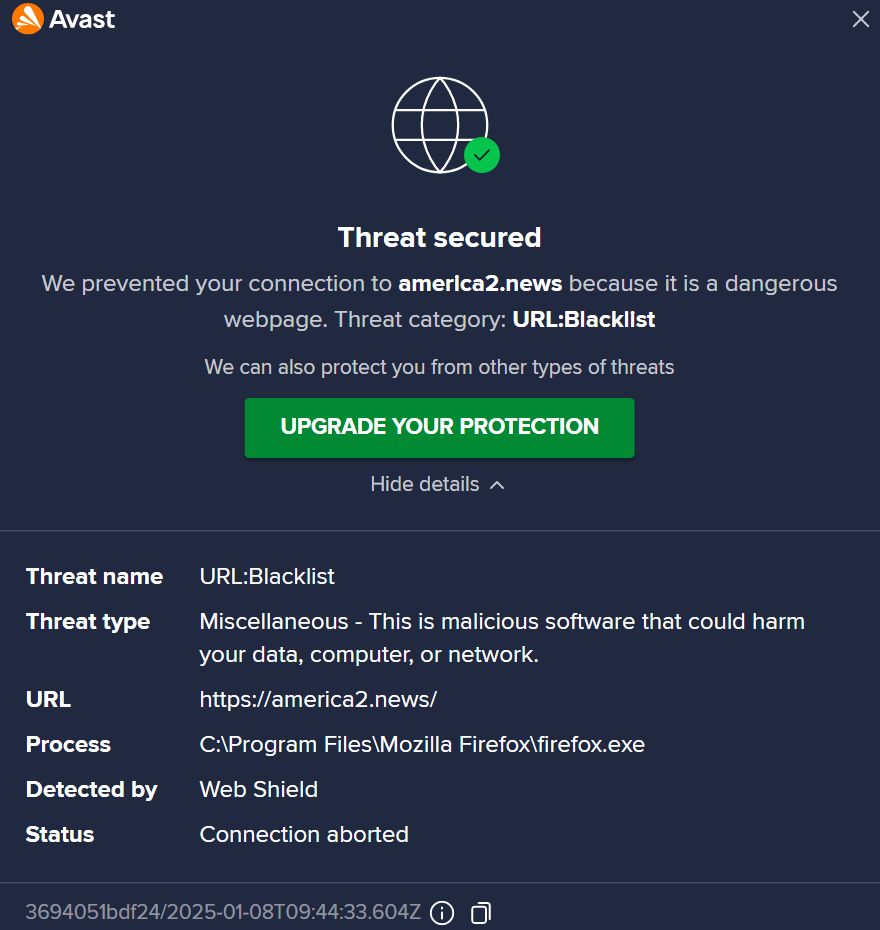The width and height of the screenshot is (880, 930).
Task: Click the firefox.exe process path
Action: coord(422,744)
